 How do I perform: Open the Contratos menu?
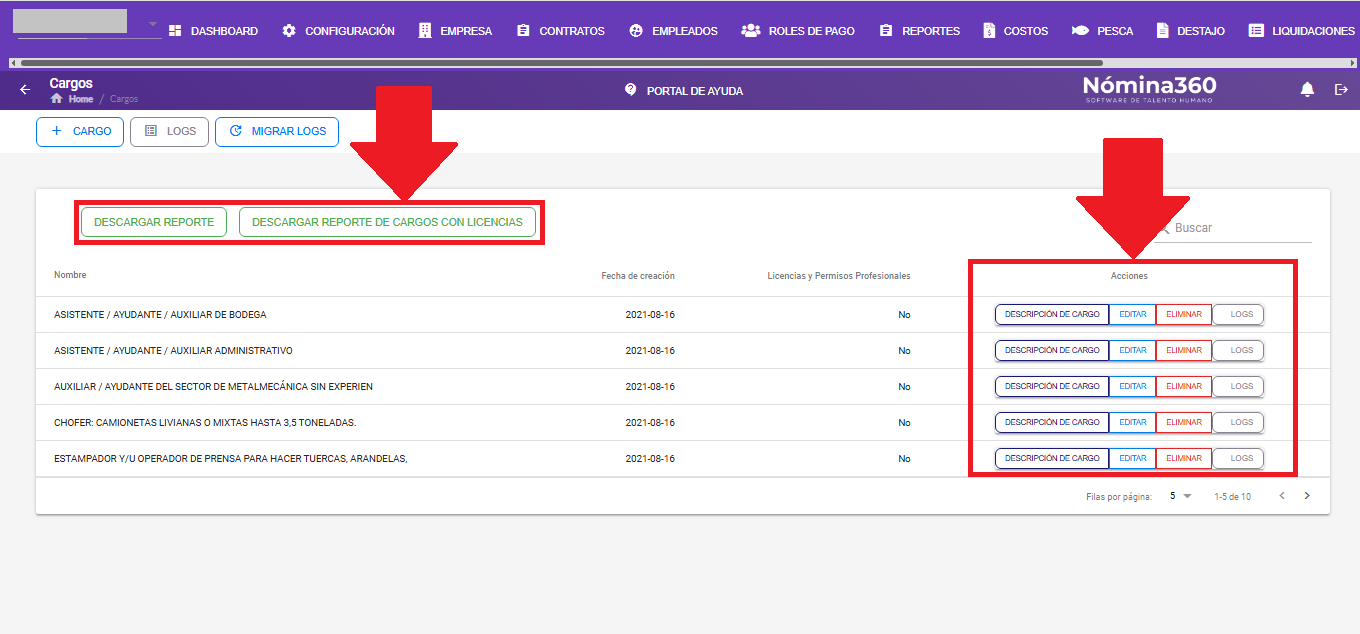[x=561, y=31]
